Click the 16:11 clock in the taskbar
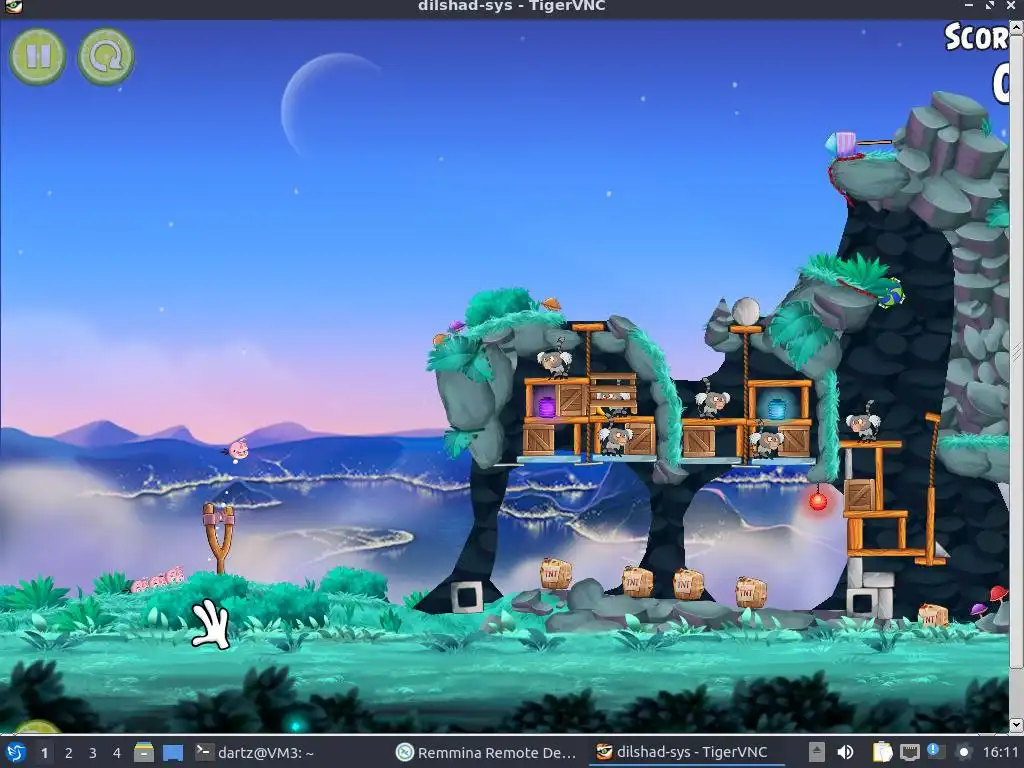This screenshot has height=768, width=1024. point(1000,752)
